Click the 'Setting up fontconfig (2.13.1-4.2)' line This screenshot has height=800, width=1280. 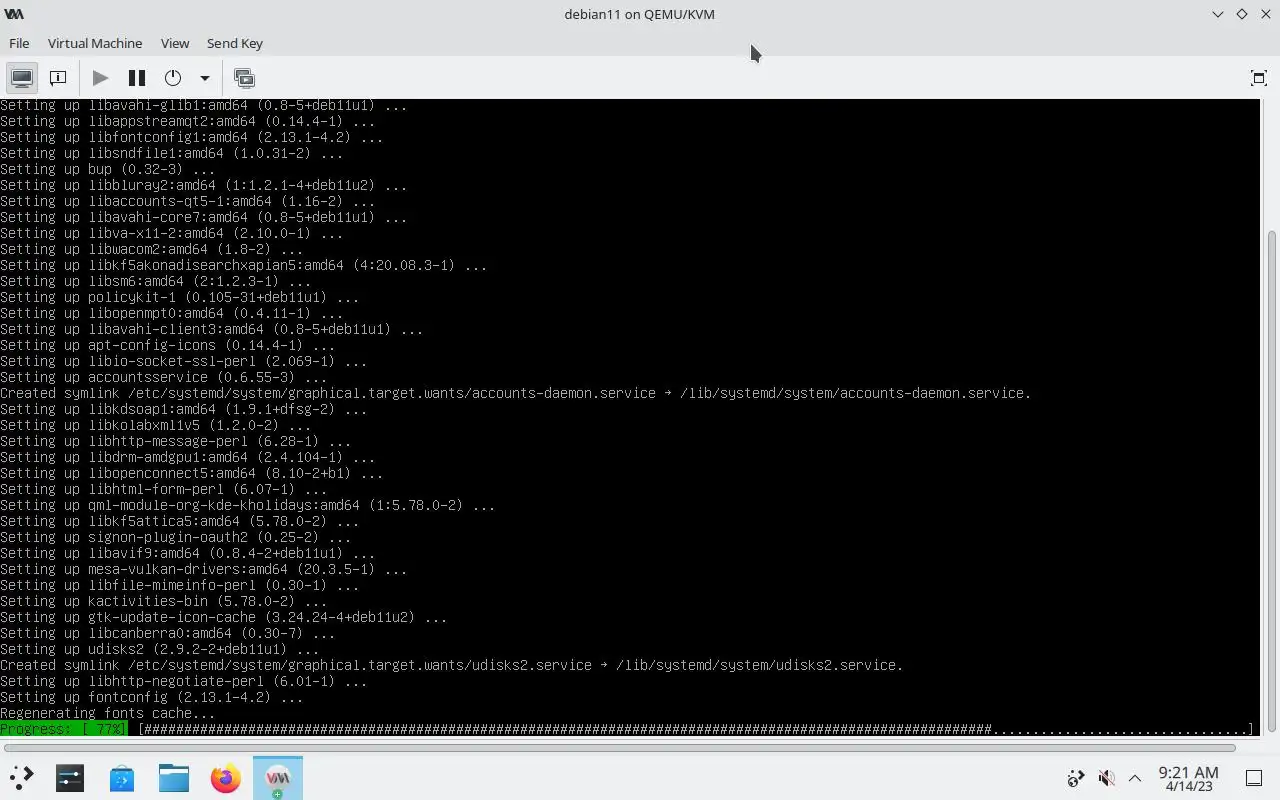152,697
